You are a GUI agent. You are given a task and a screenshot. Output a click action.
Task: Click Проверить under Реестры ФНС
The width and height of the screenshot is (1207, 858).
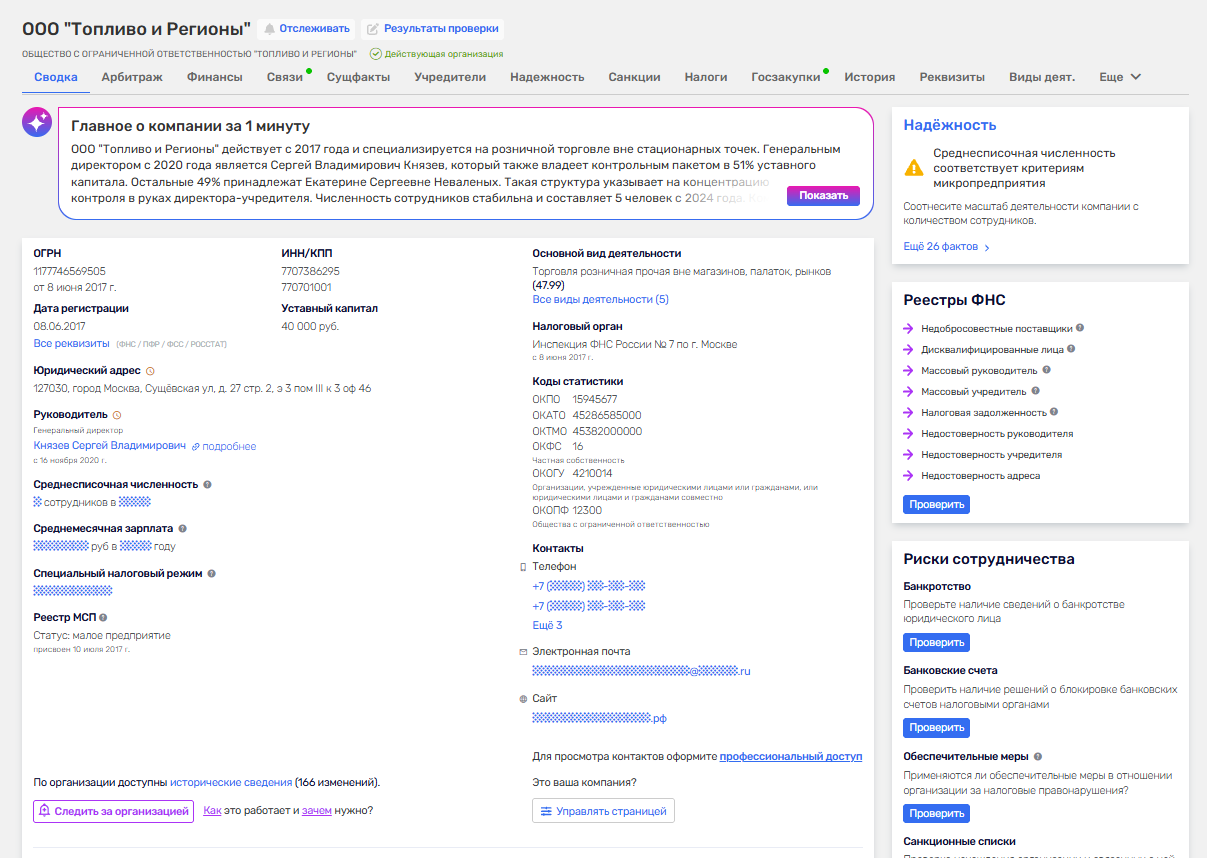pos(936,505)
